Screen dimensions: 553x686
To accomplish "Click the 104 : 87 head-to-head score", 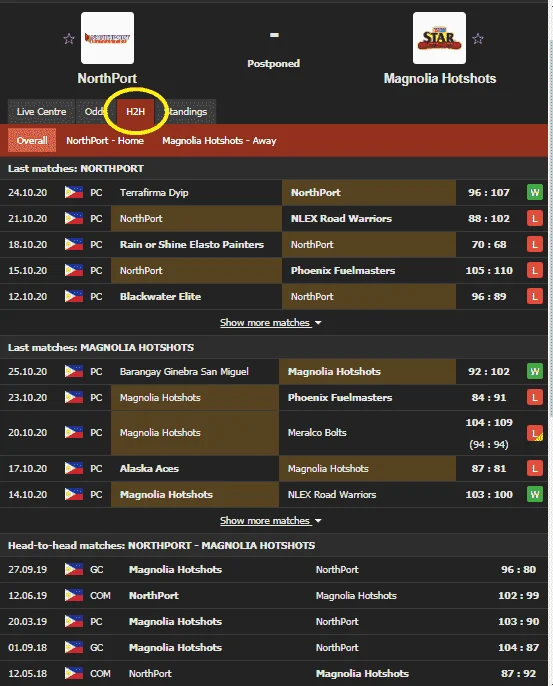I will point(518,647).
